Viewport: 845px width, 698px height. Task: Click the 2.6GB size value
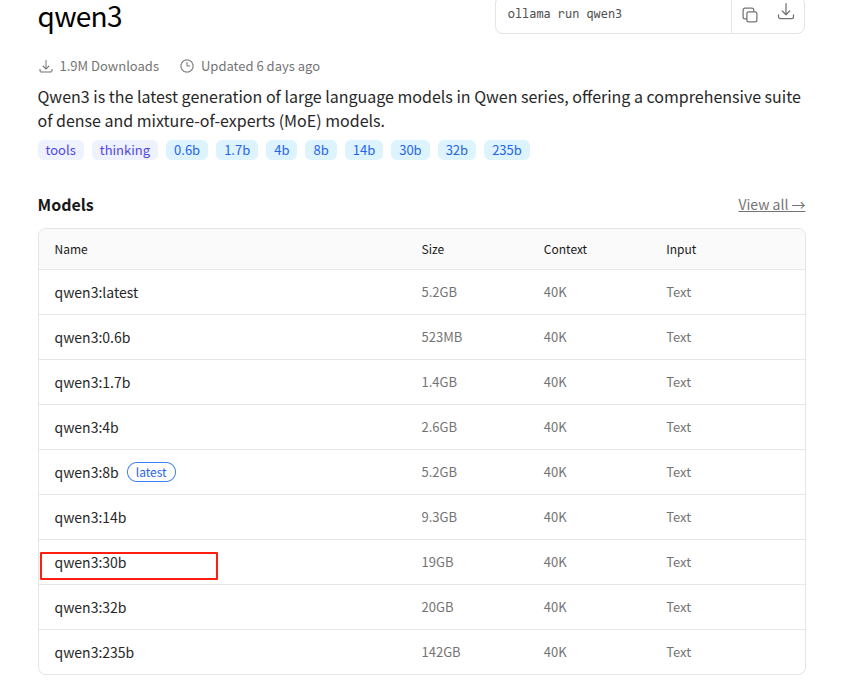tap(439, 427)
